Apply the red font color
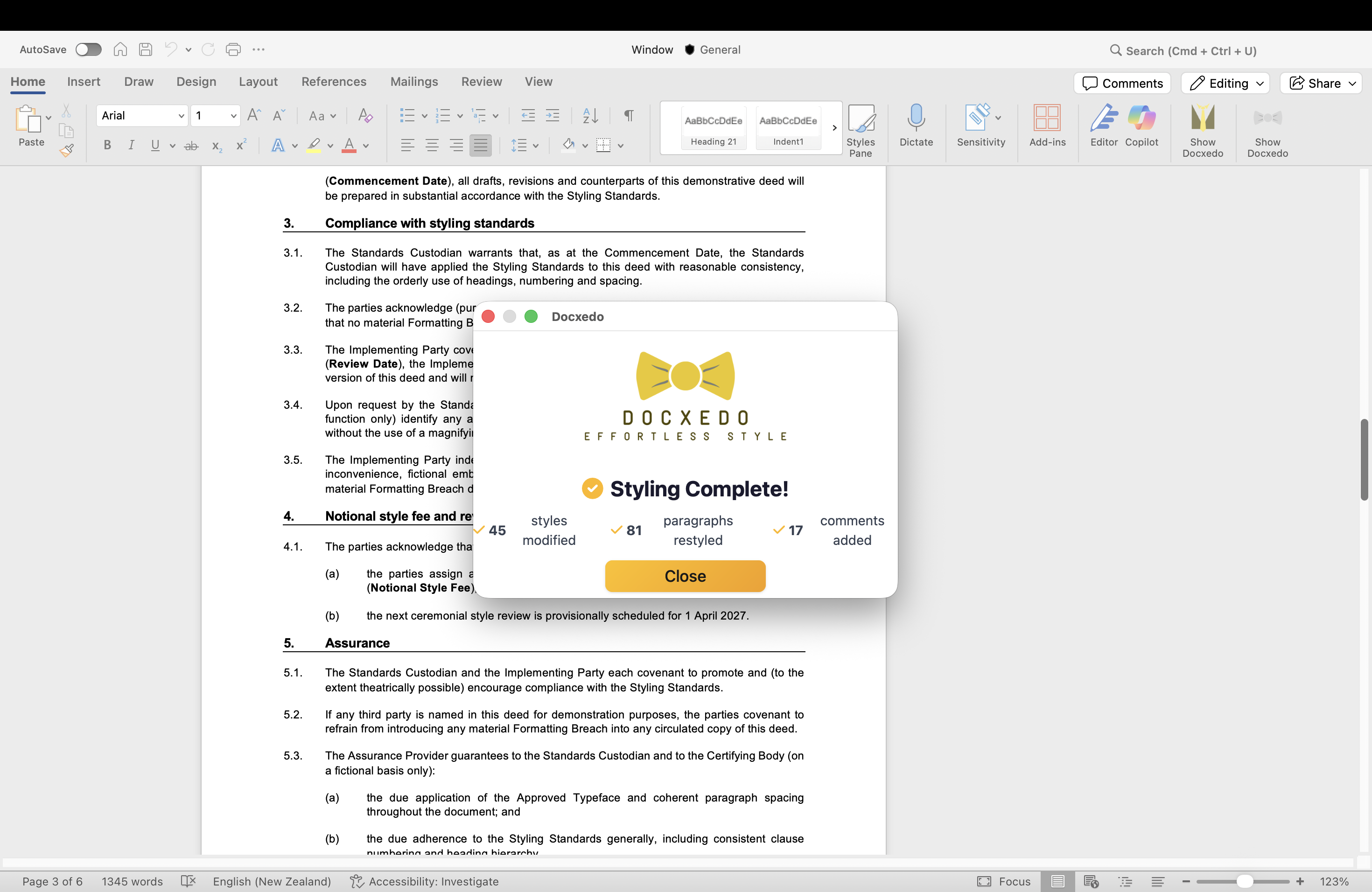The width and height of the screenshot is (1372, 892). pyautogui.click(x=349, y=145)
